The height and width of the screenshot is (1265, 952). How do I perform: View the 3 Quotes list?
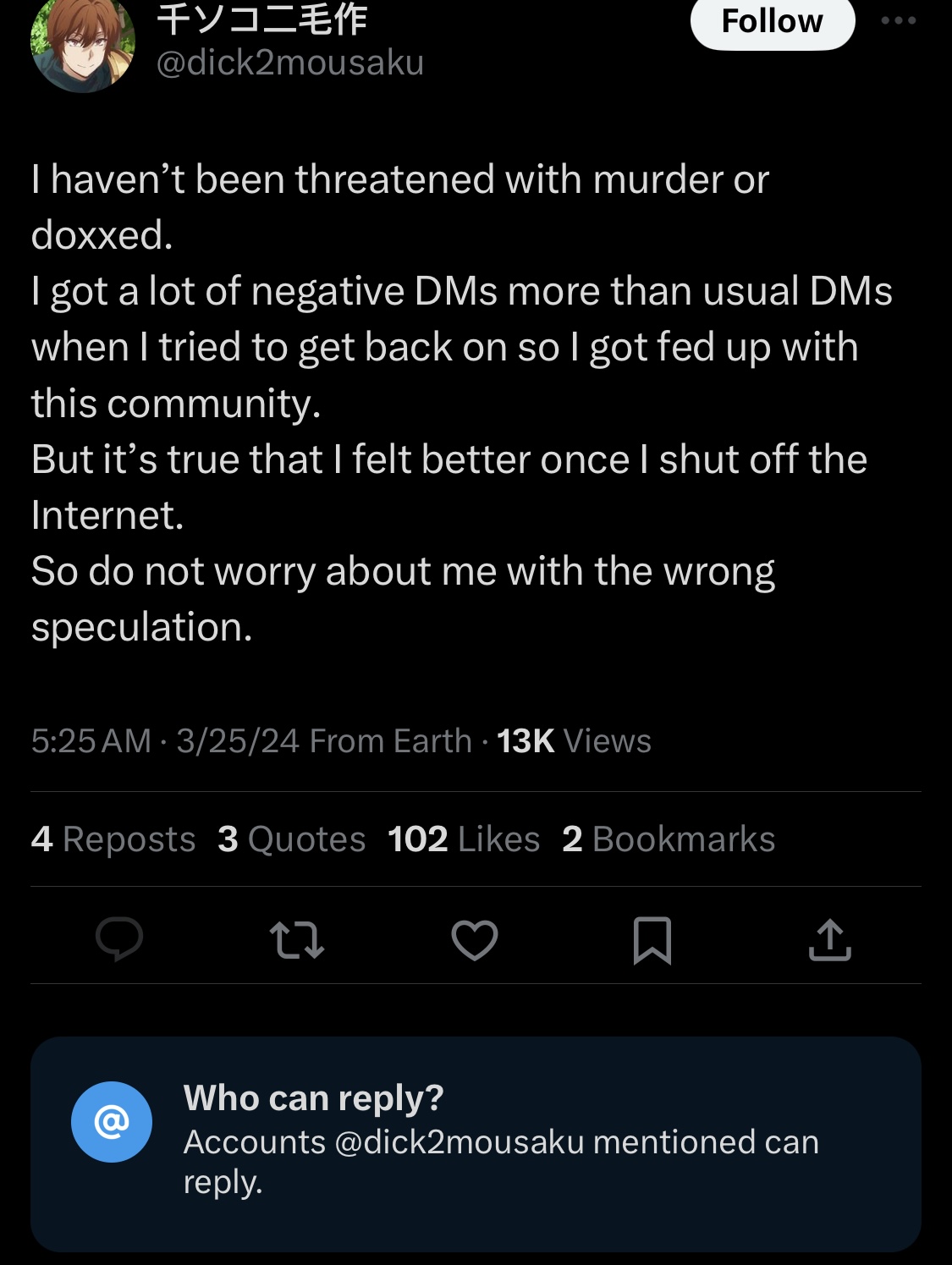292,839
